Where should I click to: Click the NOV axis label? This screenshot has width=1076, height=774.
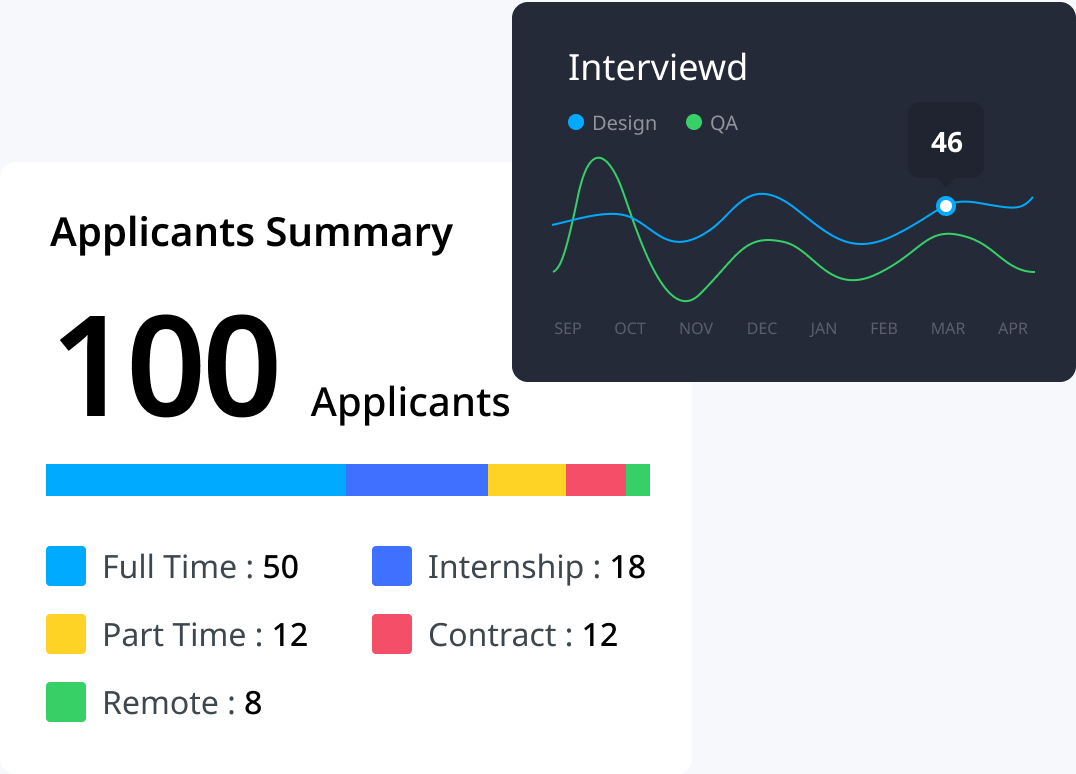coord(696,328)
